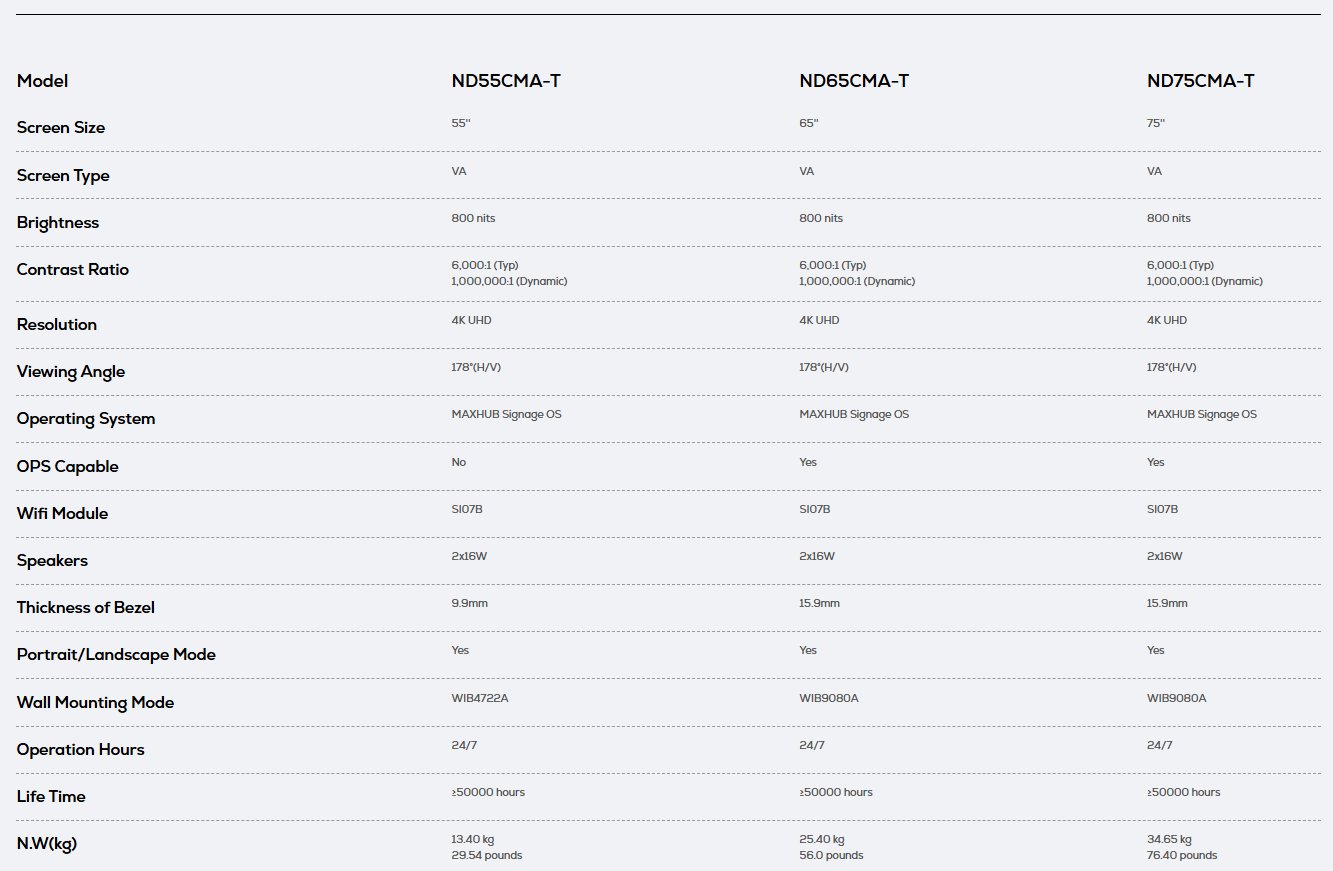Image resolution: width=1333 pixels, height=871 pixels.
Task: Click the 9.9mm bezel thickness value
Action: coord(470,604)
